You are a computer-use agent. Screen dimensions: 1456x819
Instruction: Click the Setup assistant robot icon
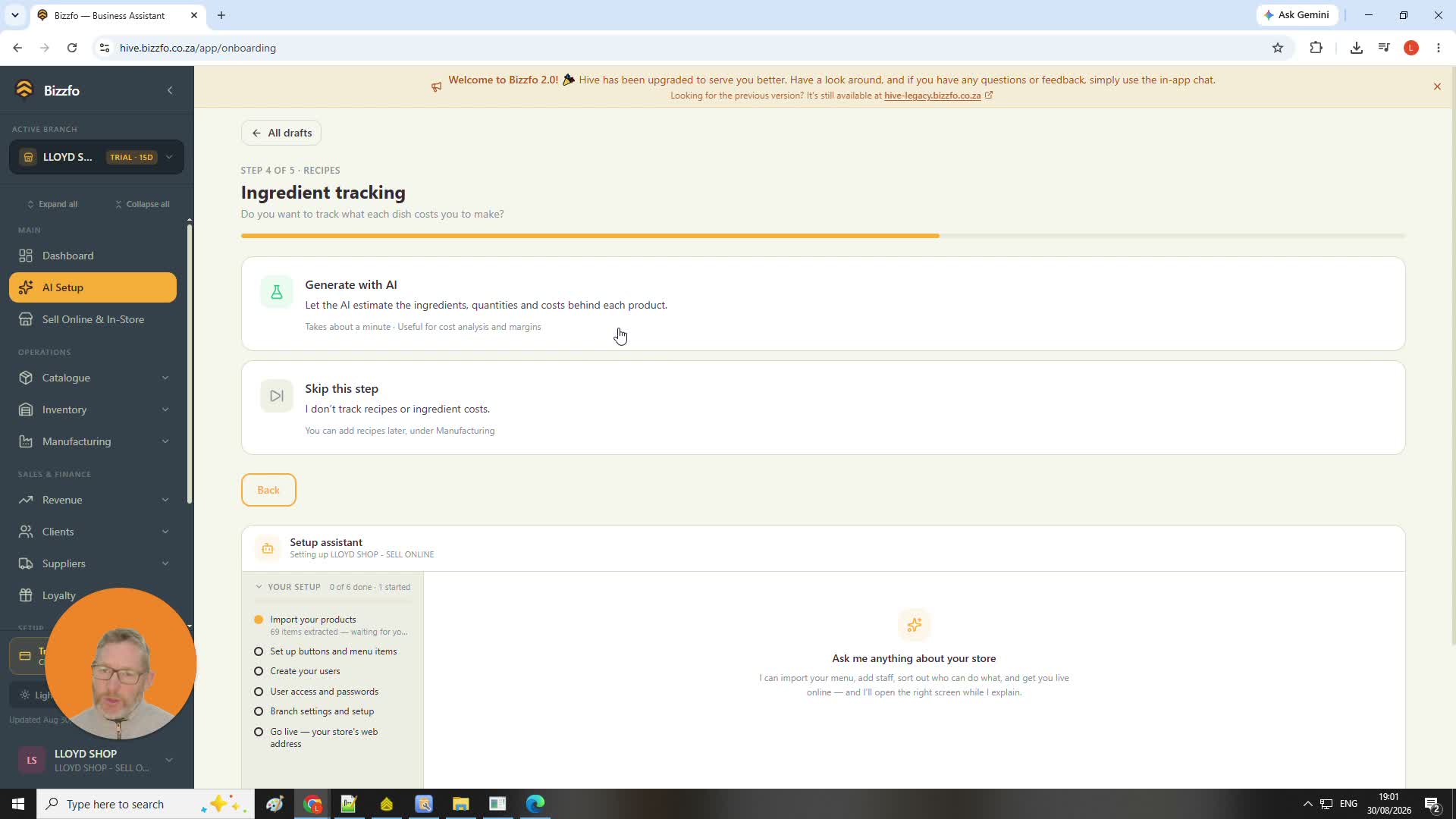tap(267, 548)
